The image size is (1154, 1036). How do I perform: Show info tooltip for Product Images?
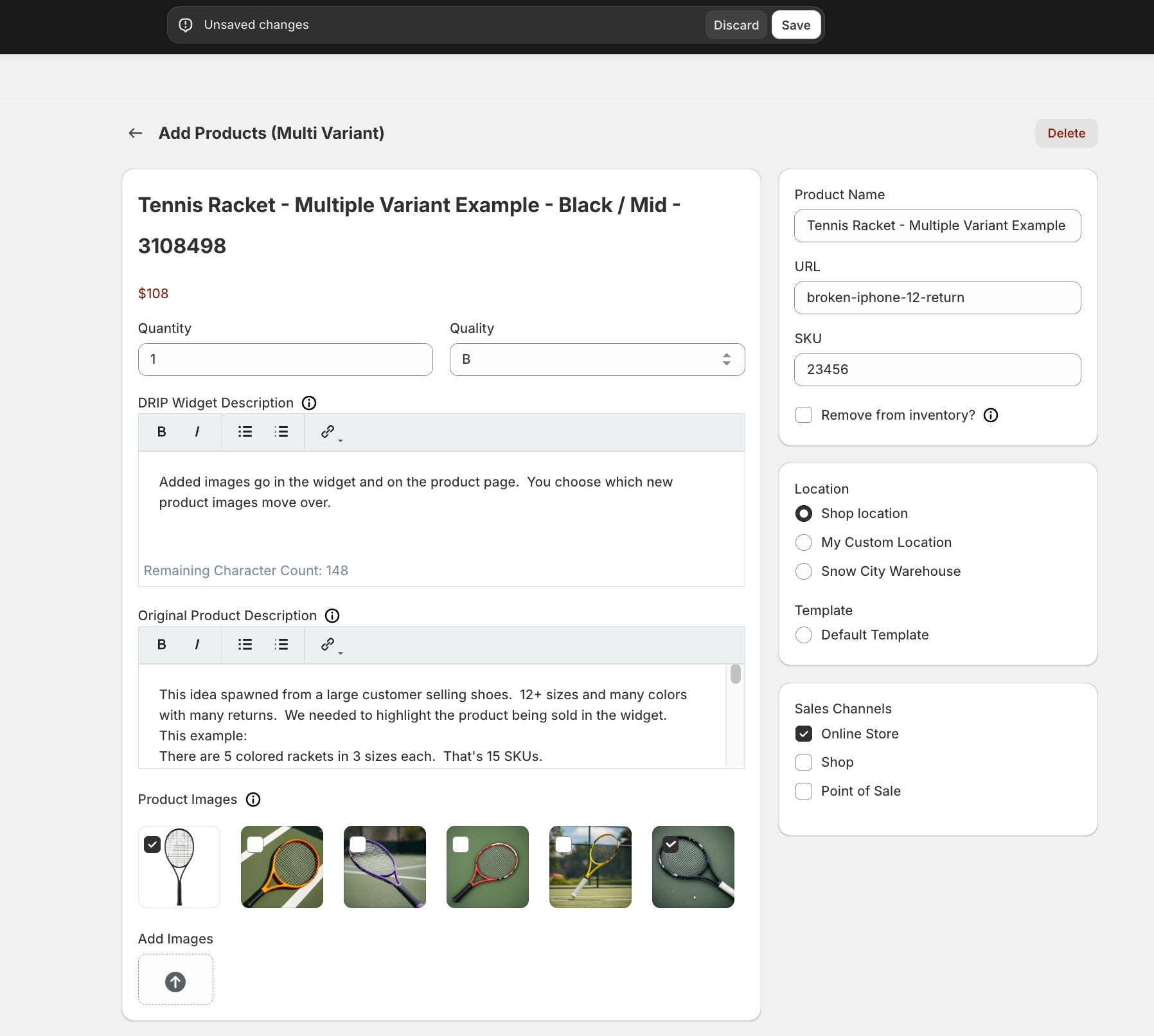[254, 799]
